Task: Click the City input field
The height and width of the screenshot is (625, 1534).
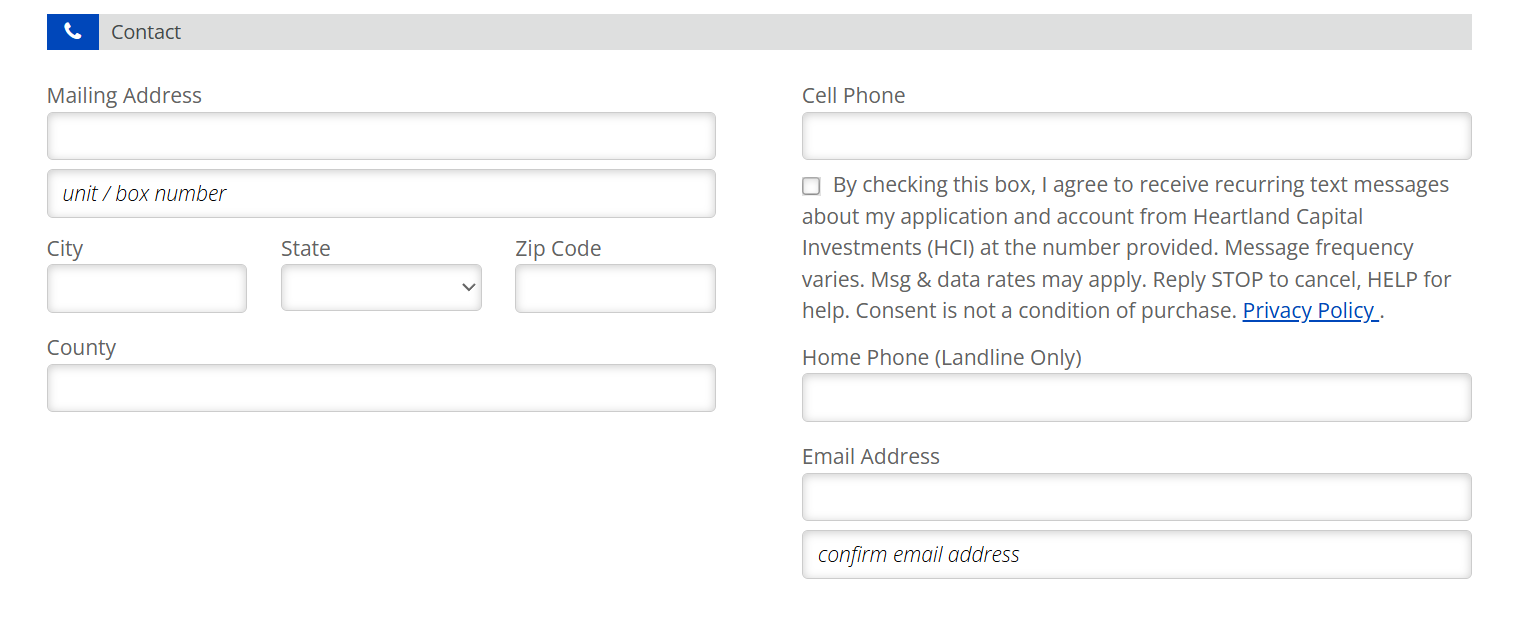Action: [x=147, y=288]
